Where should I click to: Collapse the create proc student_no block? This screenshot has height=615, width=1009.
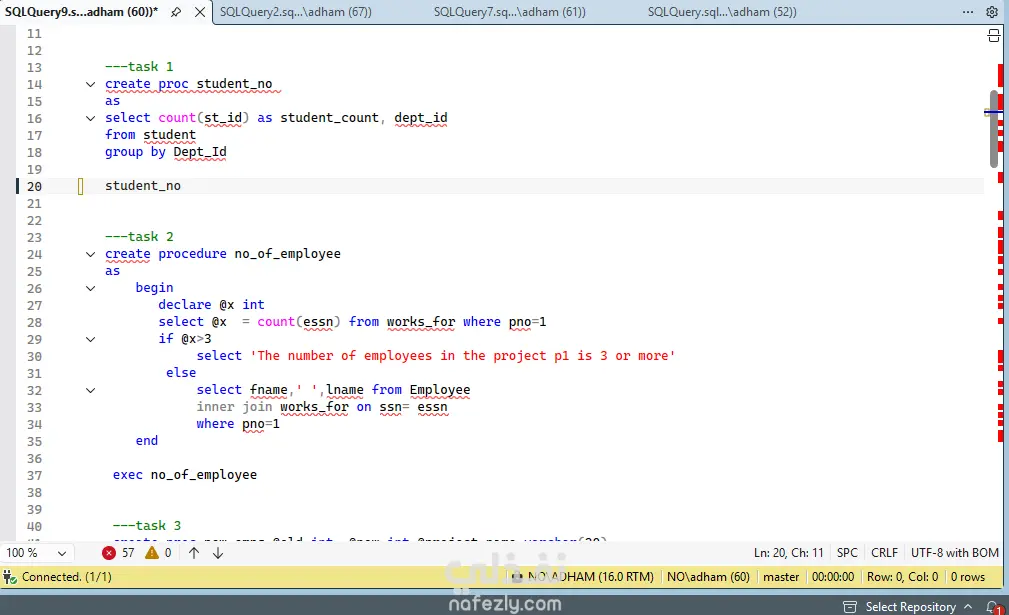tap(91, 84)
